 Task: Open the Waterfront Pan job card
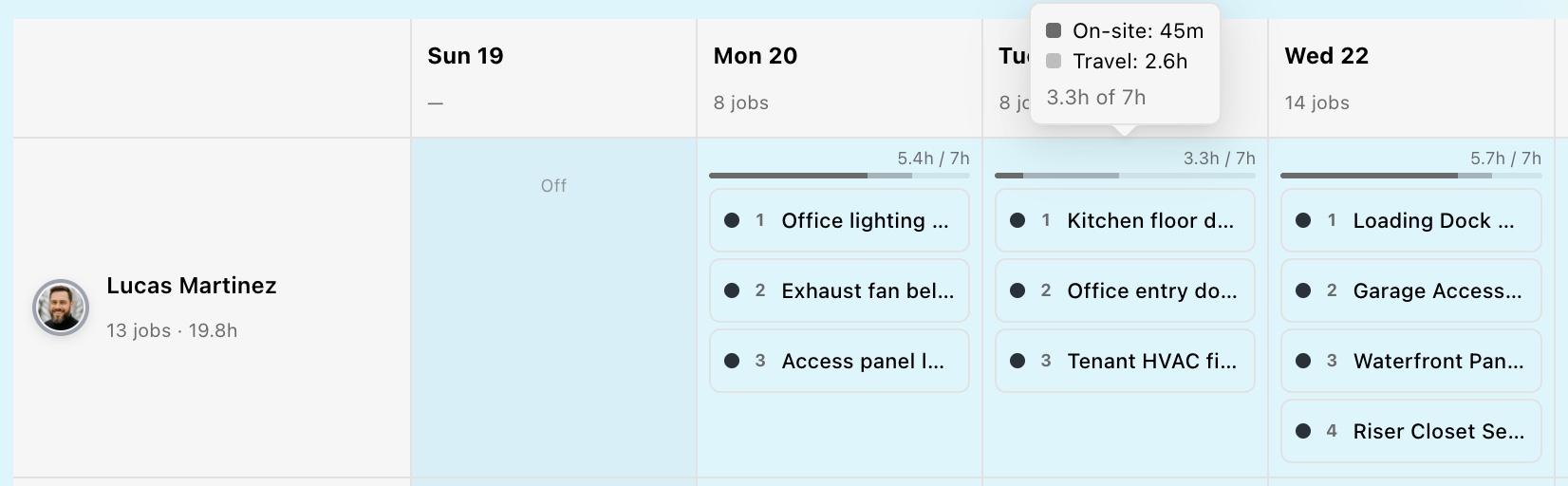(1411, 361)
